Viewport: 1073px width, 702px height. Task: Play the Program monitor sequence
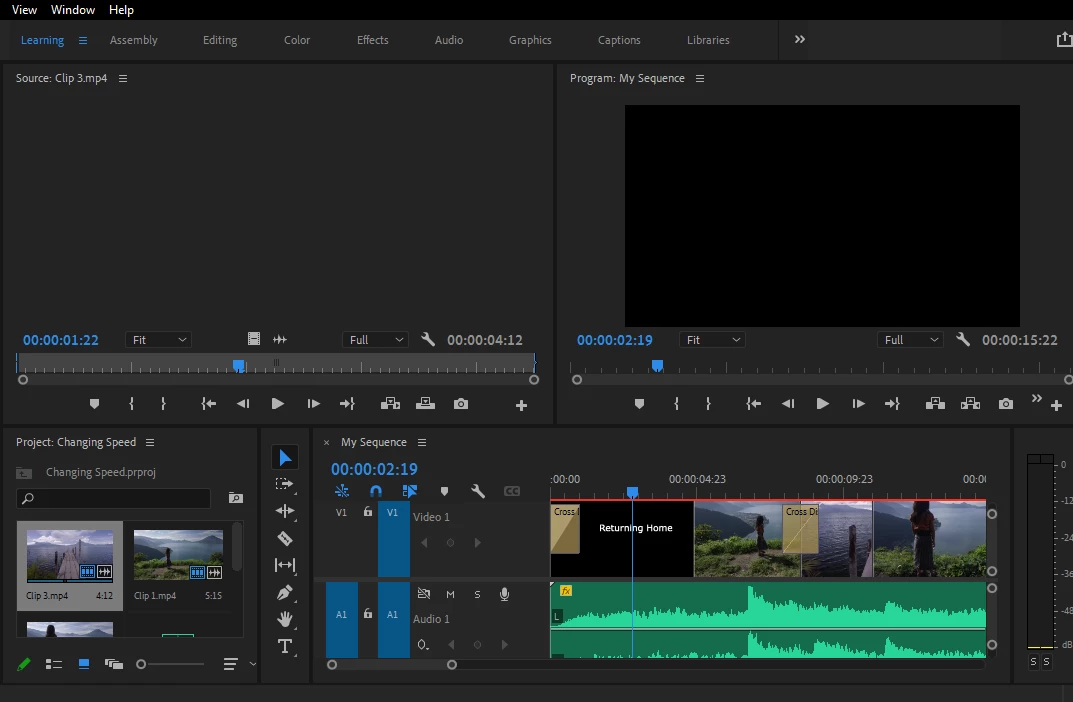click(822, 404)
